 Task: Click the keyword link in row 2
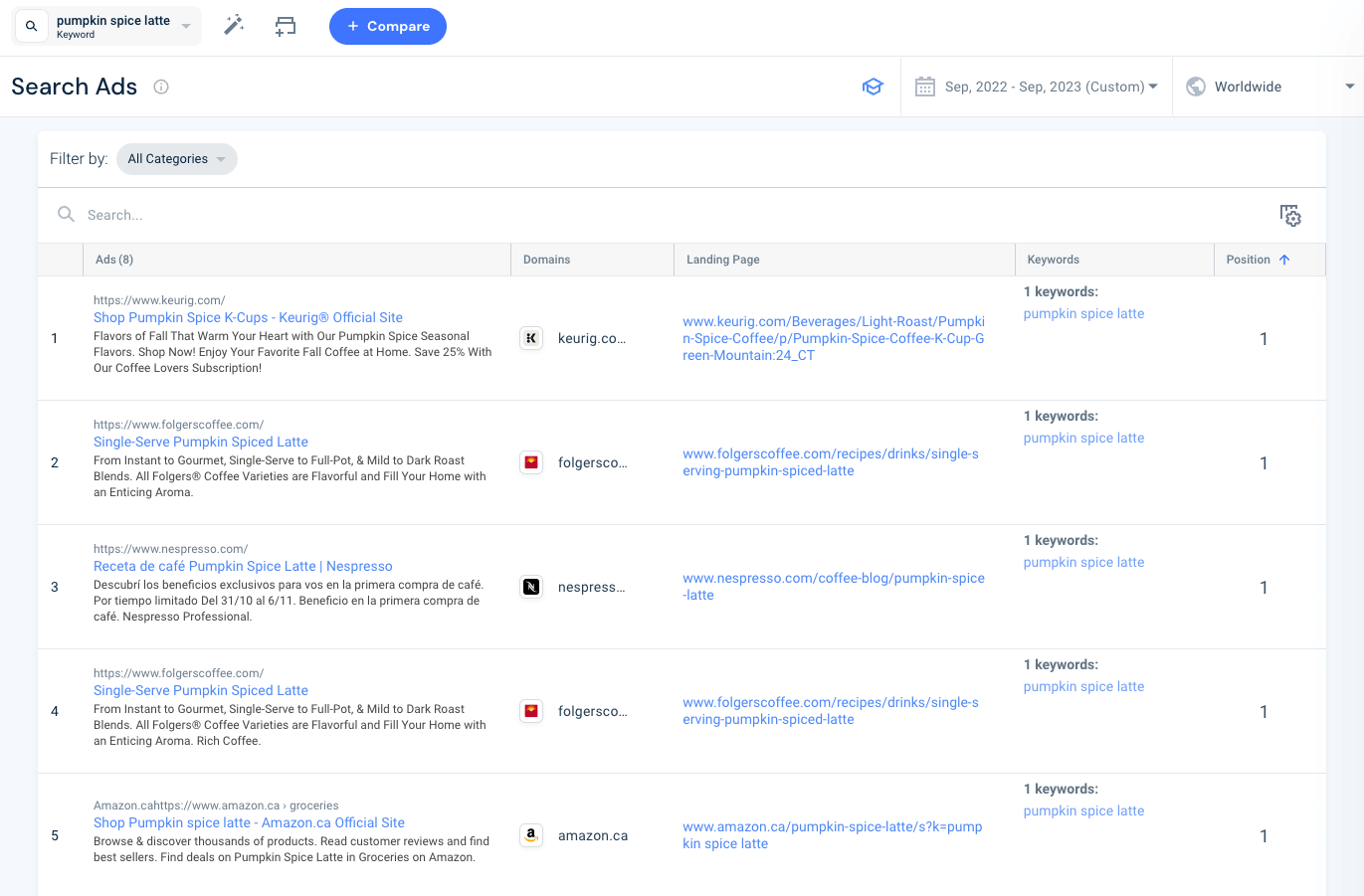(x=1083, y=438)
